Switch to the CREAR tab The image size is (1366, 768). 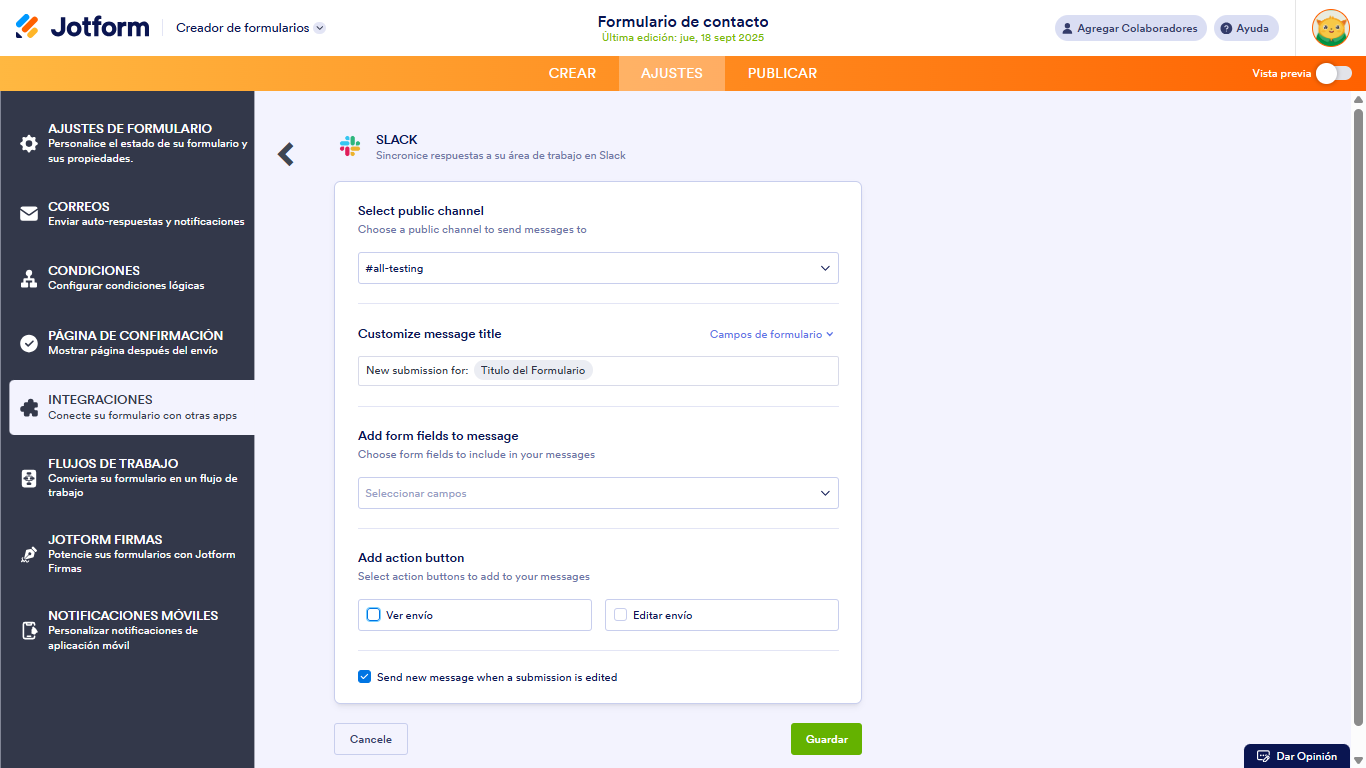pyautogui.click(x=572, y=73)
